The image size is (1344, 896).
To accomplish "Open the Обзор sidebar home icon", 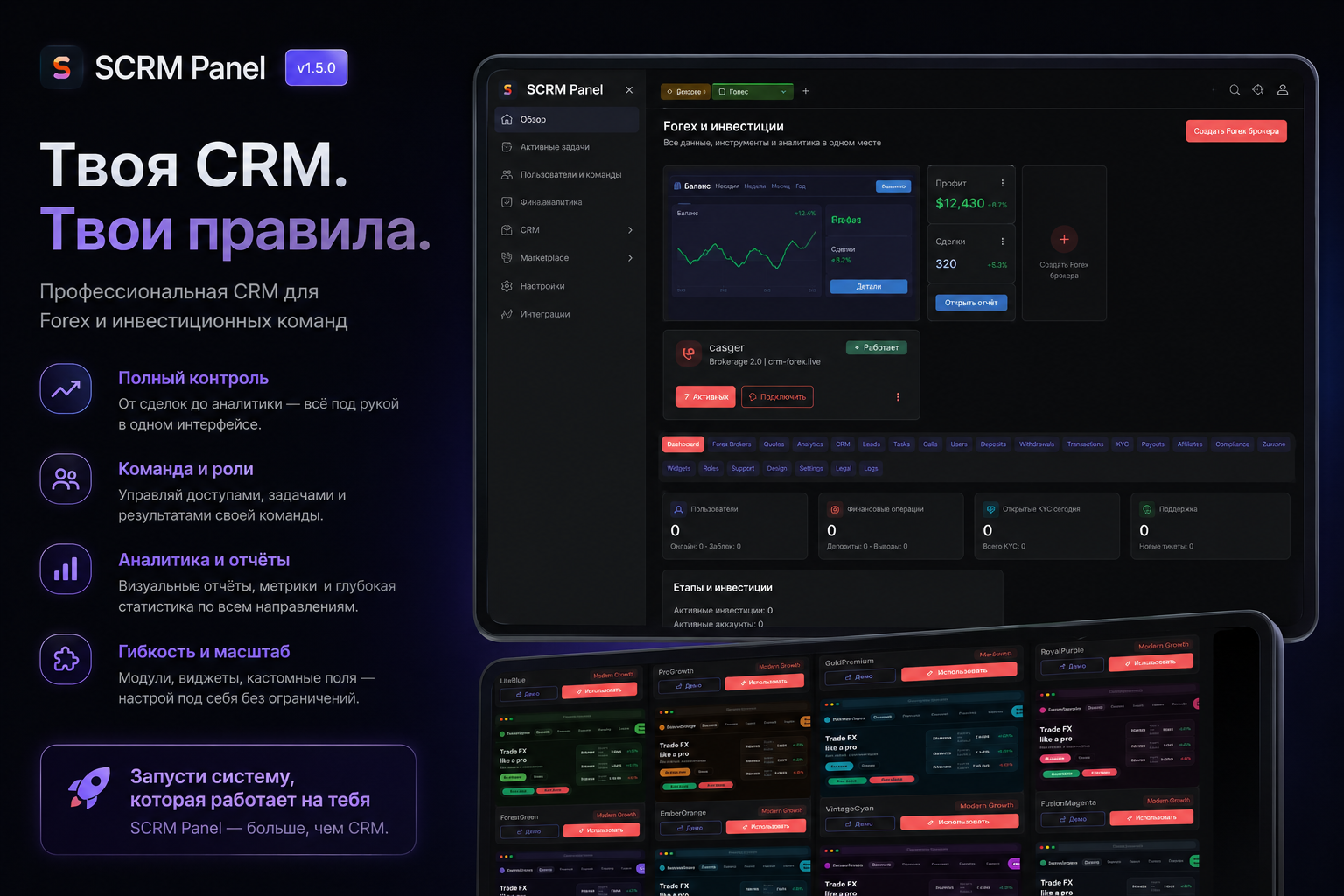I will click(507, 119).
